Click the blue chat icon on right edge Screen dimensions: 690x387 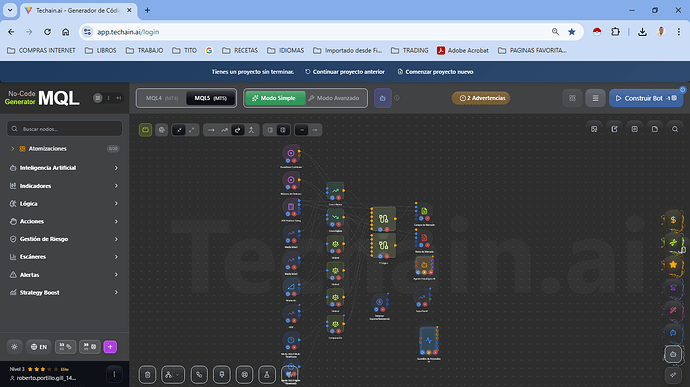(x=673, y=332)
